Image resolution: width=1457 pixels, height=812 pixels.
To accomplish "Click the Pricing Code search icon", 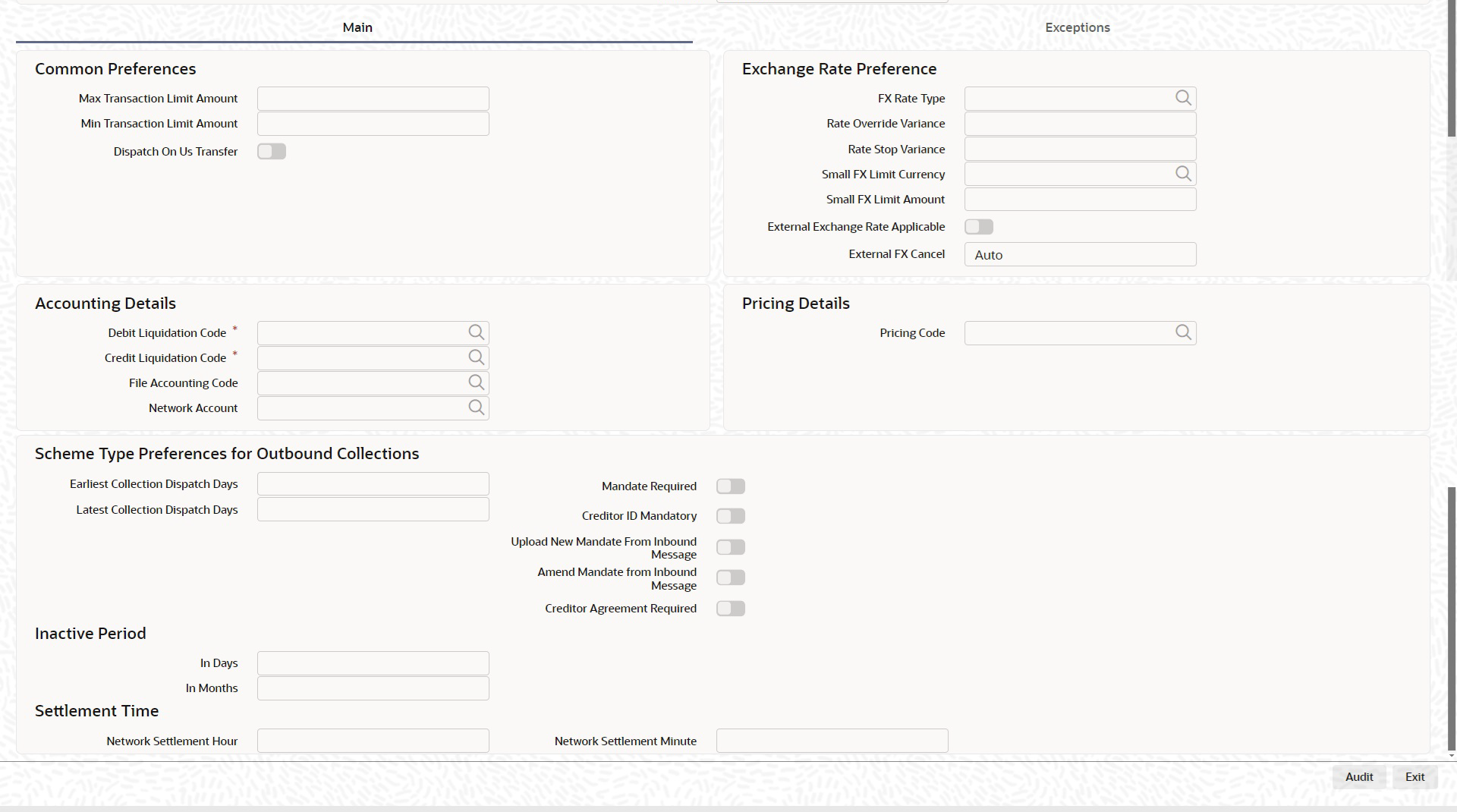I will click(1183, 332).
